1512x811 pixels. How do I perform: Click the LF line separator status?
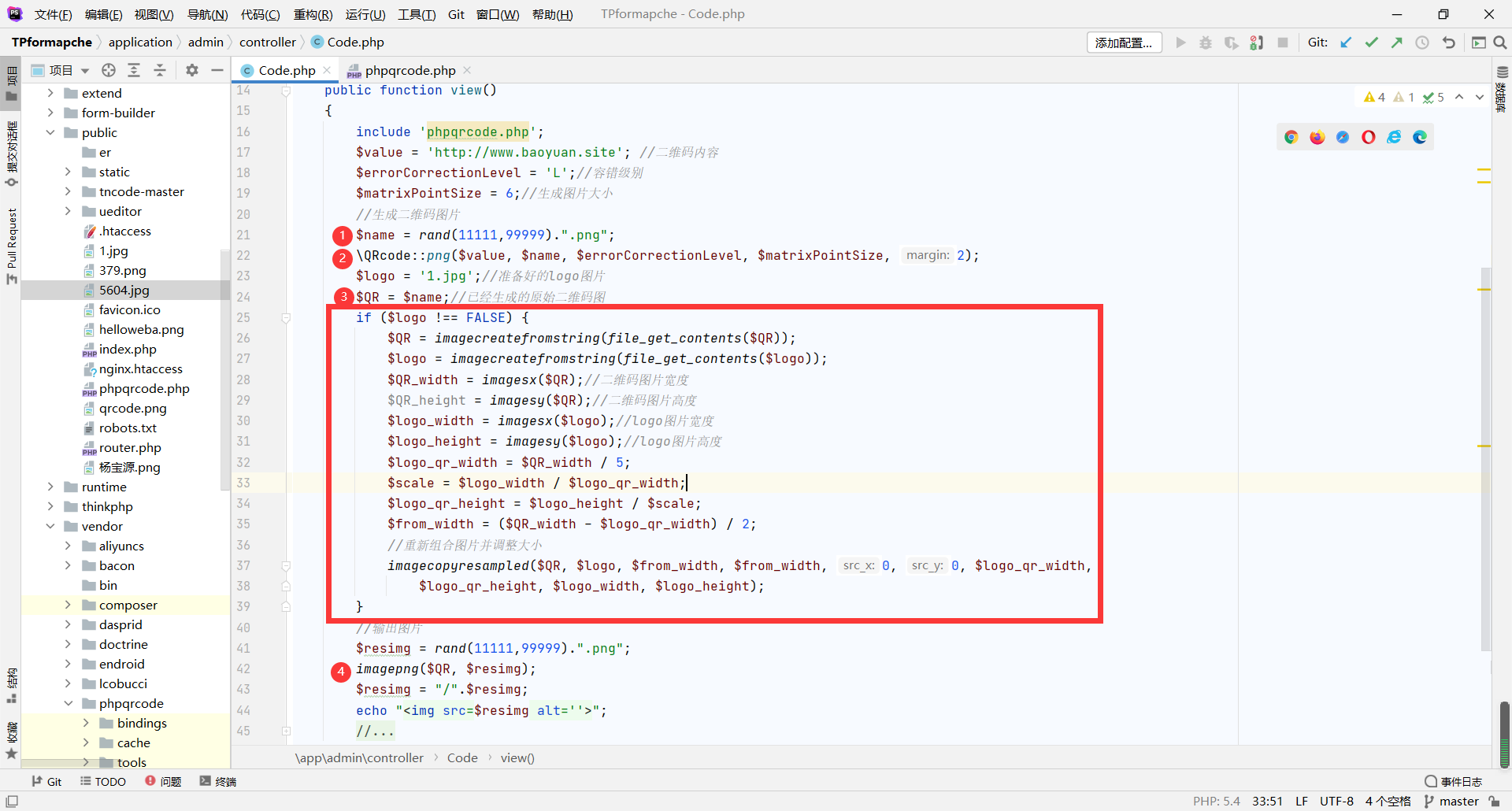point(1302,801)
